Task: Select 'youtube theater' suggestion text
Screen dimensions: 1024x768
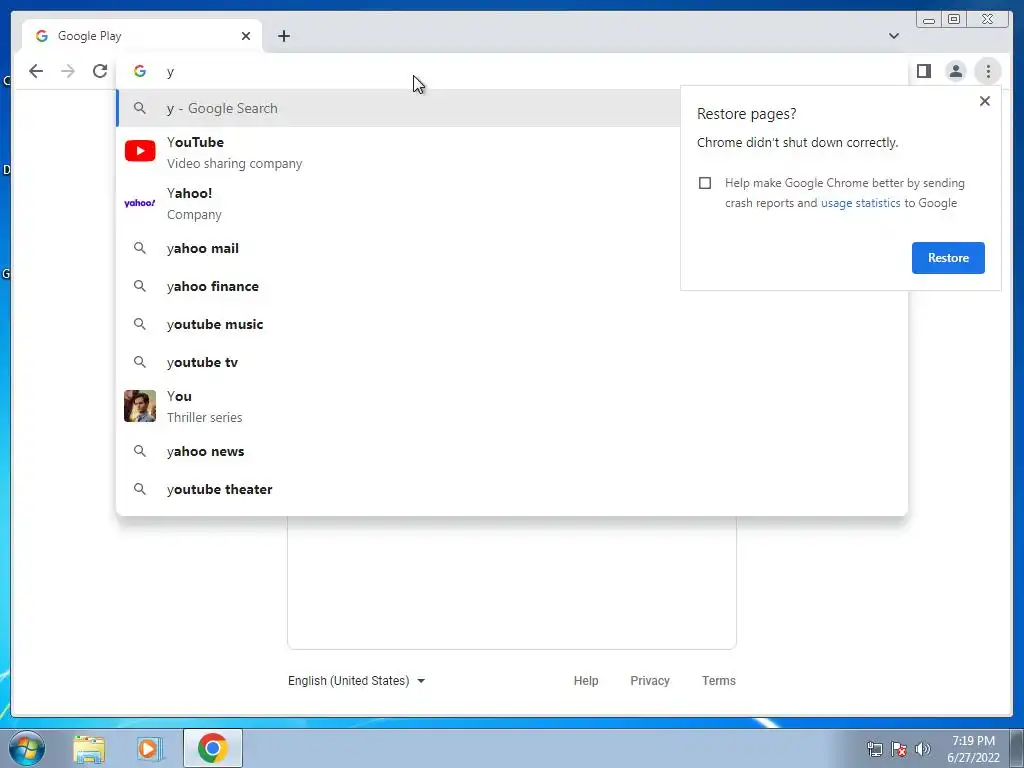Action: point(219,489)
